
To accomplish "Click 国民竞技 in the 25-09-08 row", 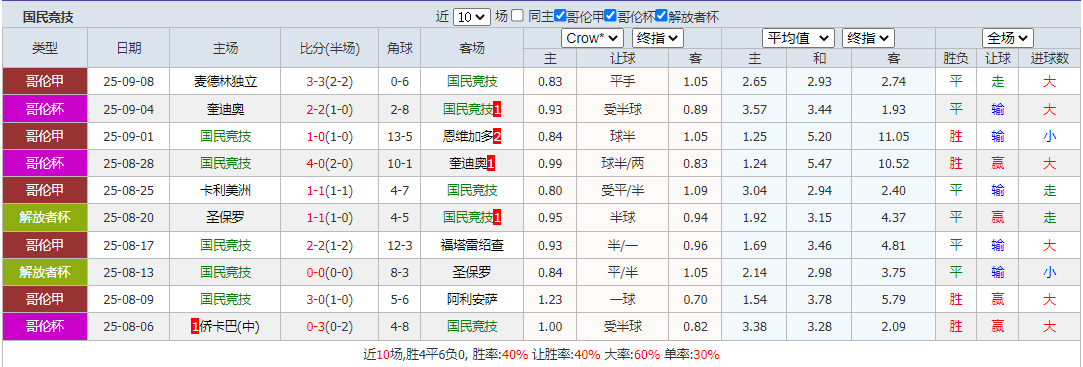I will tap(472, 82).
